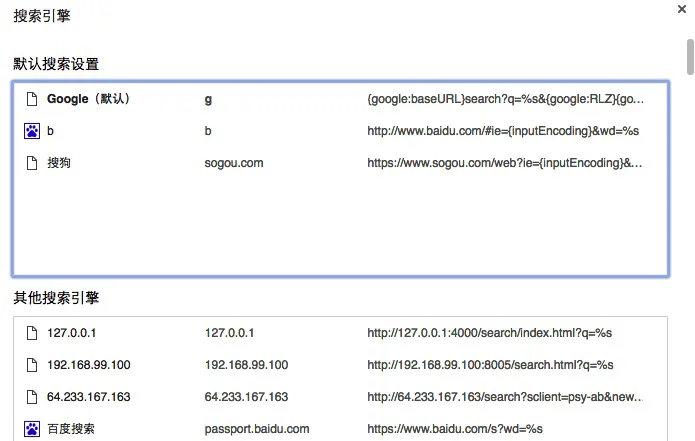Click the www.baidu.com/#ie= URL

pyautogui.click(x=503, y=131)
